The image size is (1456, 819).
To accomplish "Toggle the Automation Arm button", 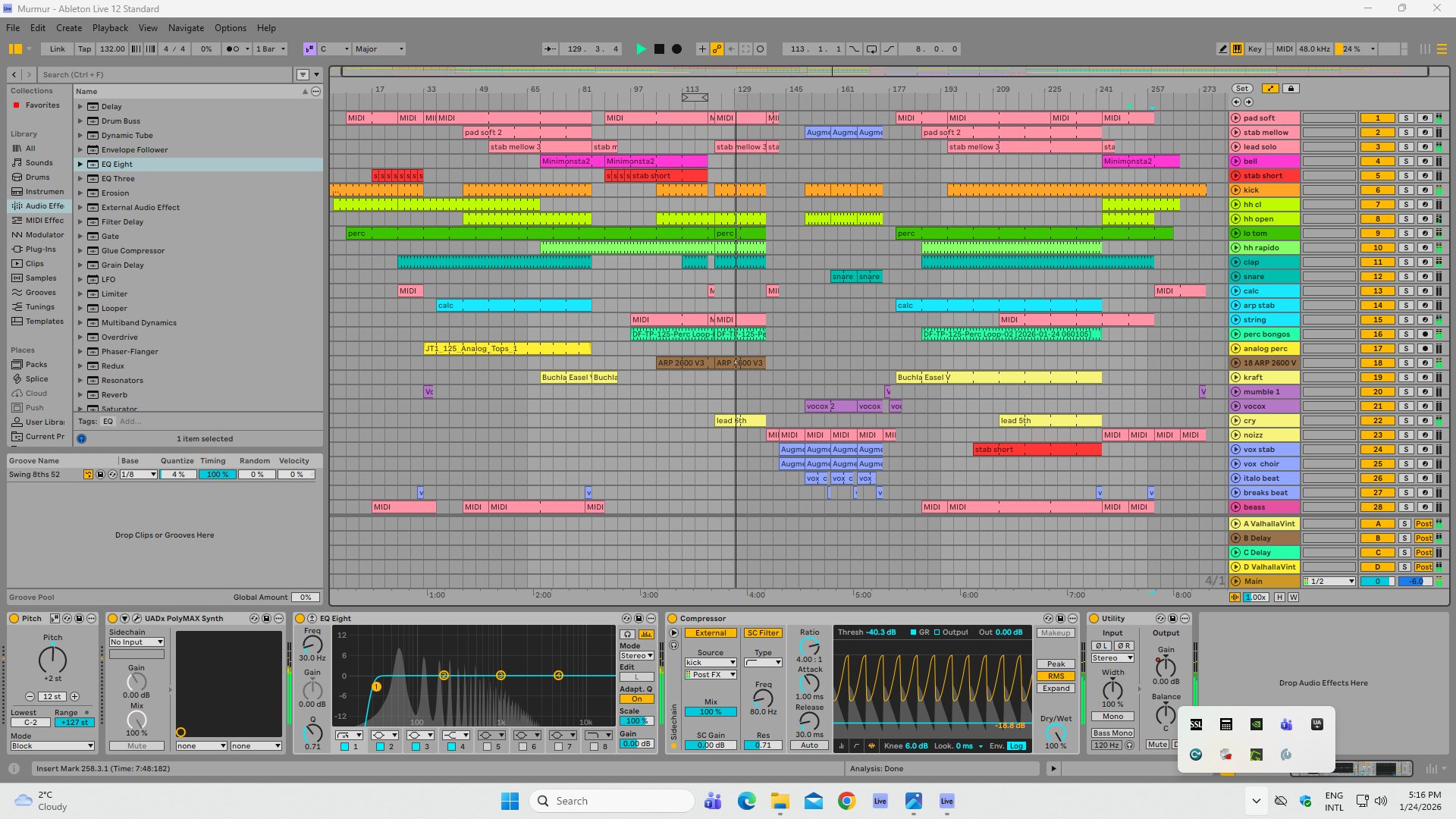I will click(717, 49).
